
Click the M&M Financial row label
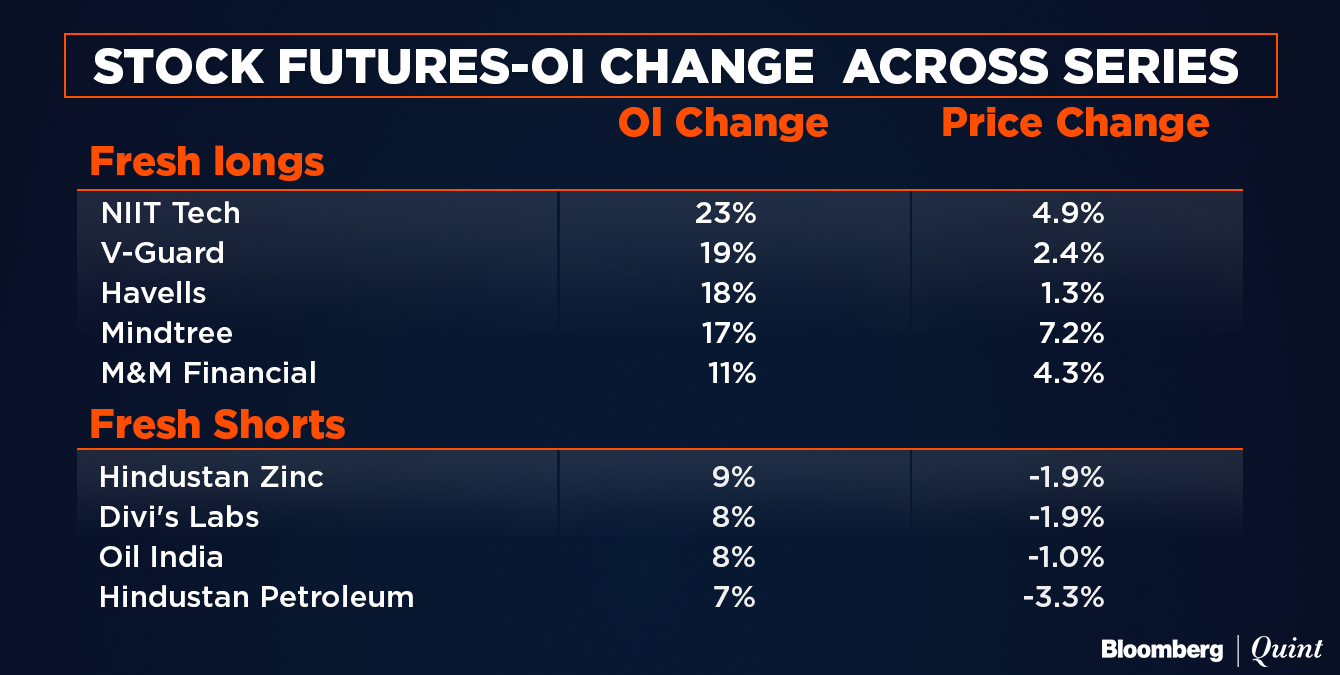(x=209, y=373)
